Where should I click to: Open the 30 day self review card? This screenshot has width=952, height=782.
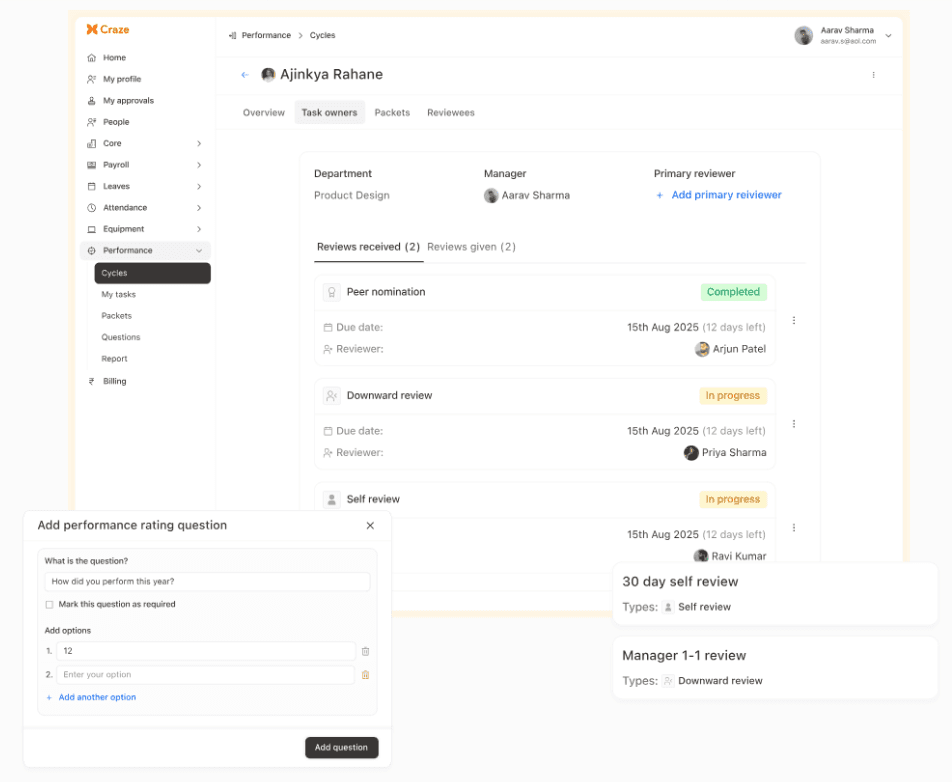775,593
